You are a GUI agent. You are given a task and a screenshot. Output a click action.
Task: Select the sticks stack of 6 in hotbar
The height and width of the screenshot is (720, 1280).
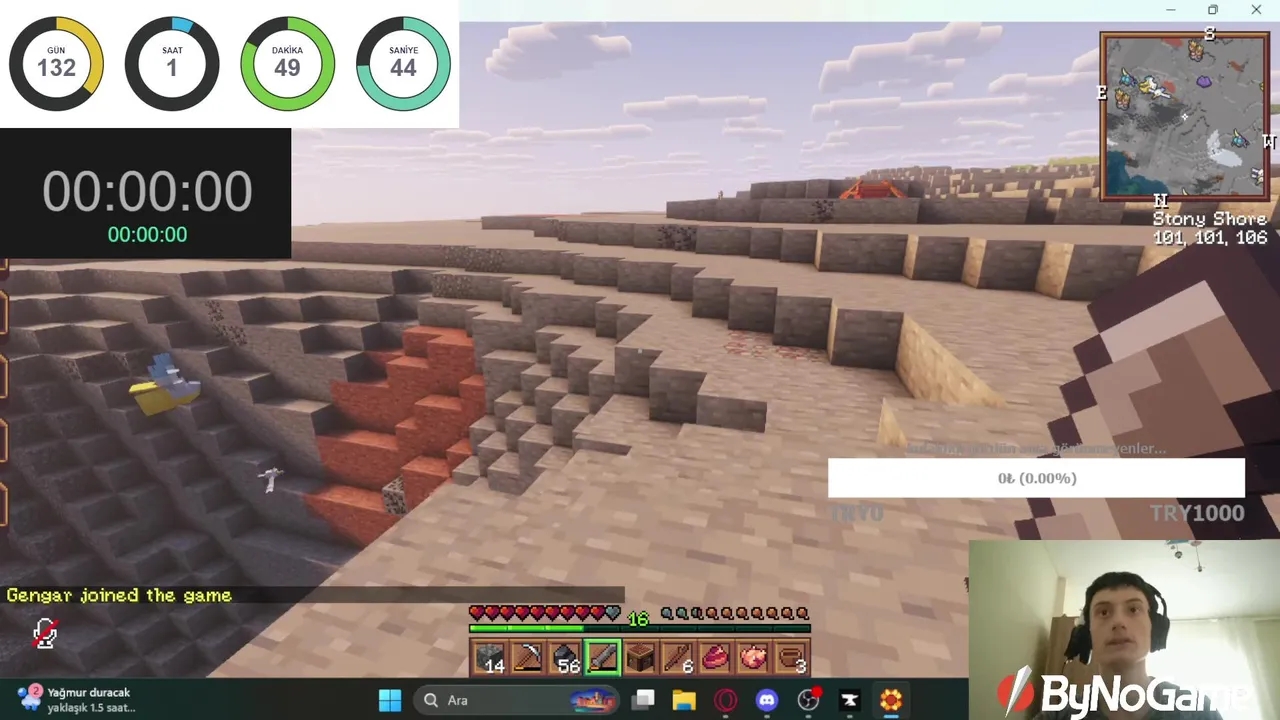(676, 658)
